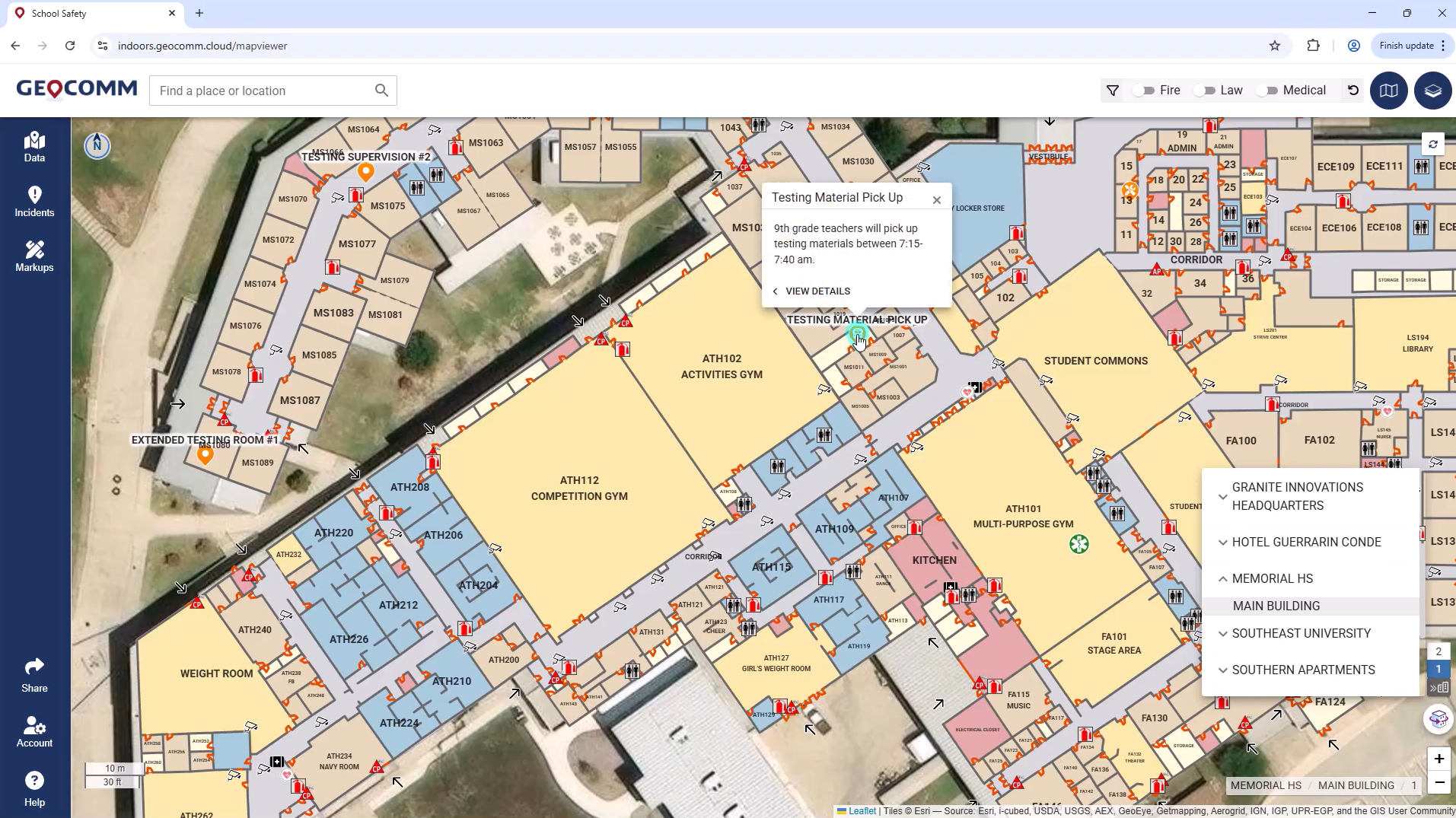Toggle the 3D building view
This screenshot has height=818, width=1456.
click(1438, 719)
